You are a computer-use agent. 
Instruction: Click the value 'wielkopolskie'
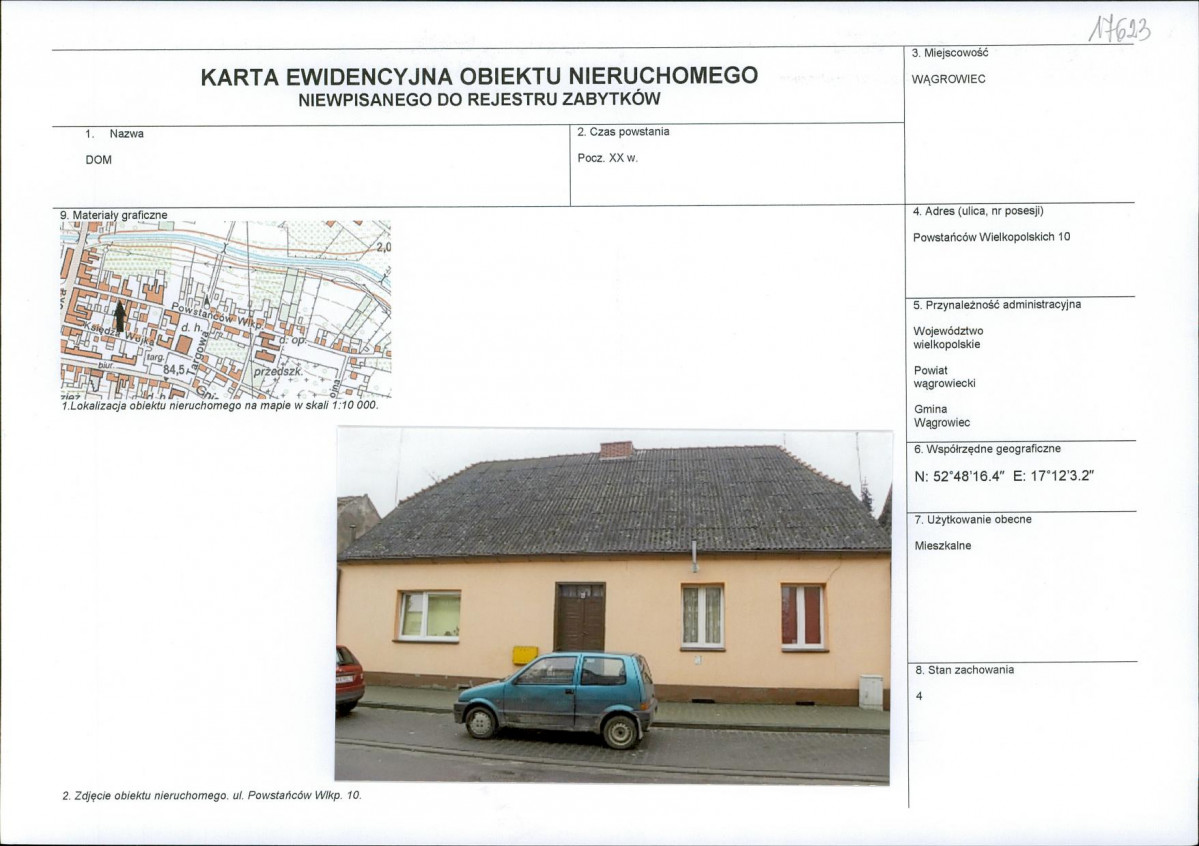947,344
